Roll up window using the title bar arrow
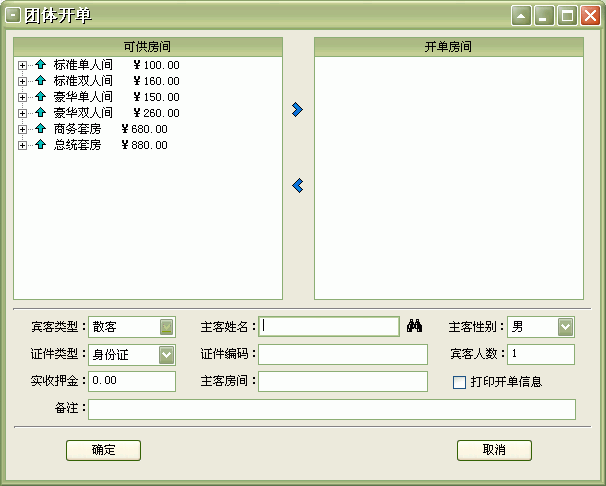 (521, 15)
